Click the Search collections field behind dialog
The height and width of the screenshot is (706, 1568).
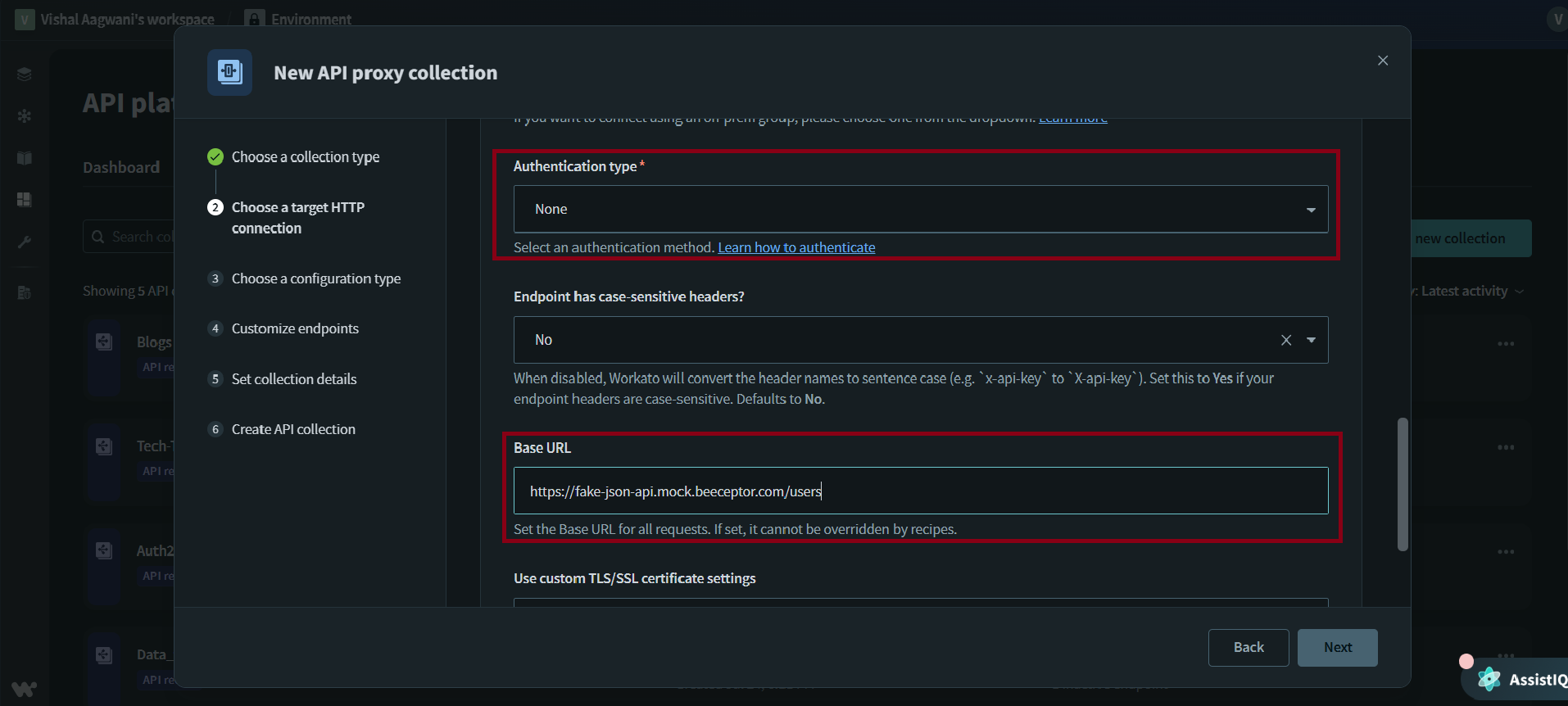129,237
